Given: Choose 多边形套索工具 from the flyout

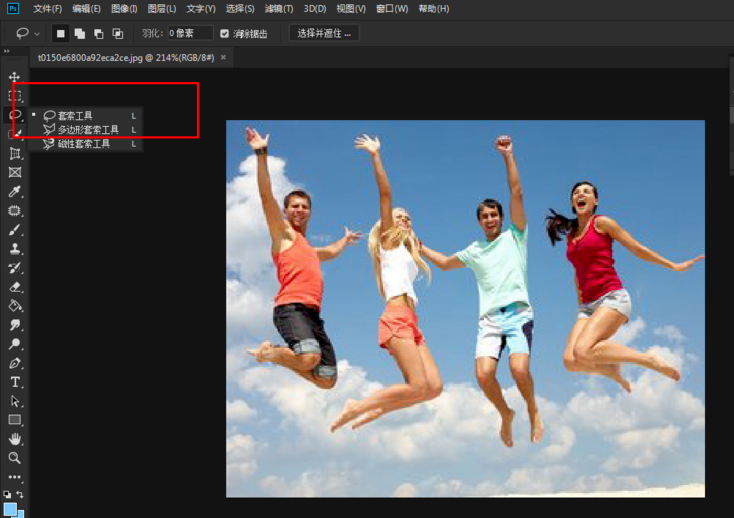Looking at the screenshot, I should tap(88, 130).
